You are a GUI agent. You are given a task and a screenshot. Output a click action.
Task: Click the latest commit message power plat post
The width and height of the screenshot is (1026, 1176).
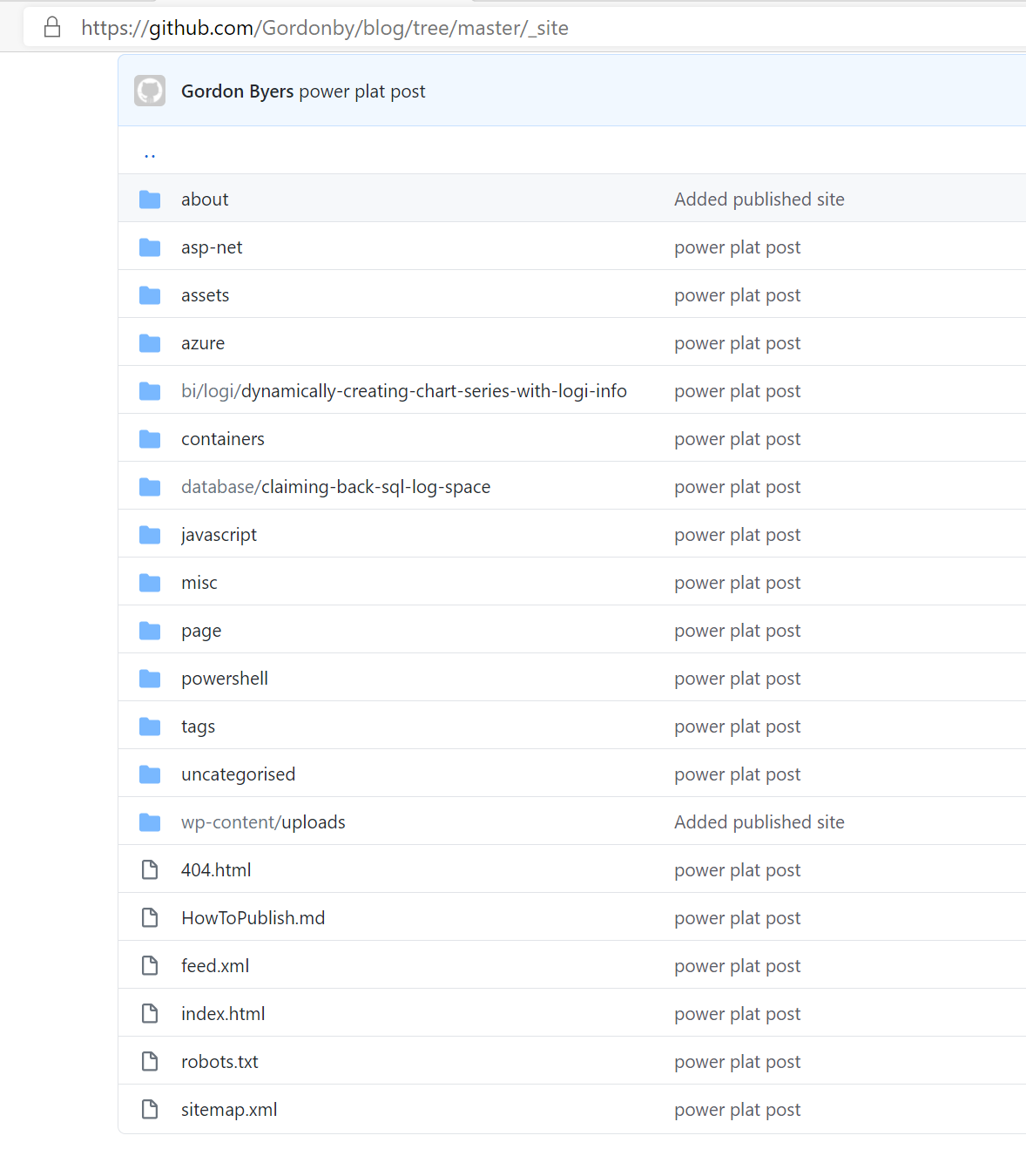[x=362, y=91]
